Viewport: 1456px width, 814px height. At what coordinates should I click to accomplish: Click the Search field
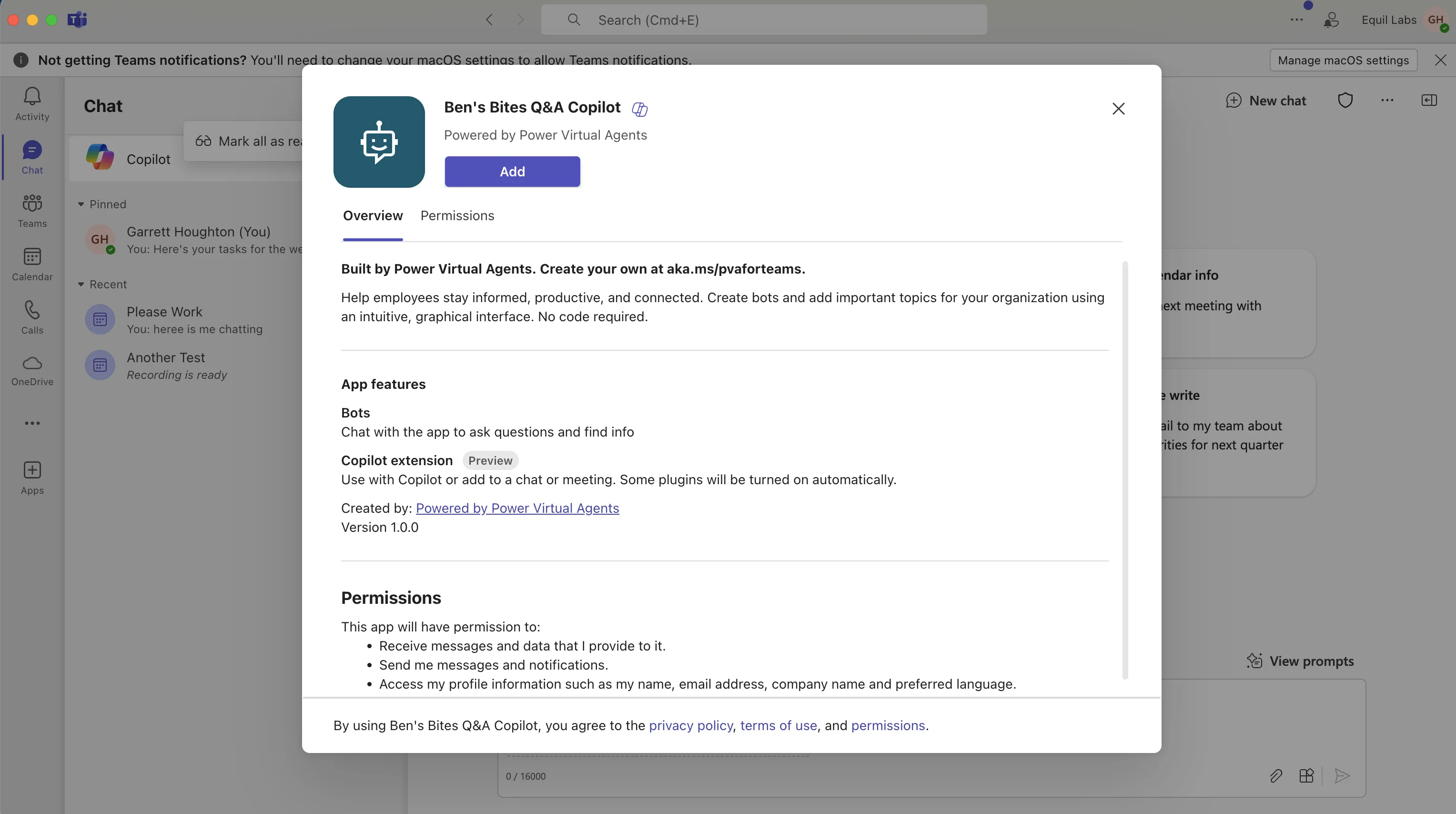(763, 20)
